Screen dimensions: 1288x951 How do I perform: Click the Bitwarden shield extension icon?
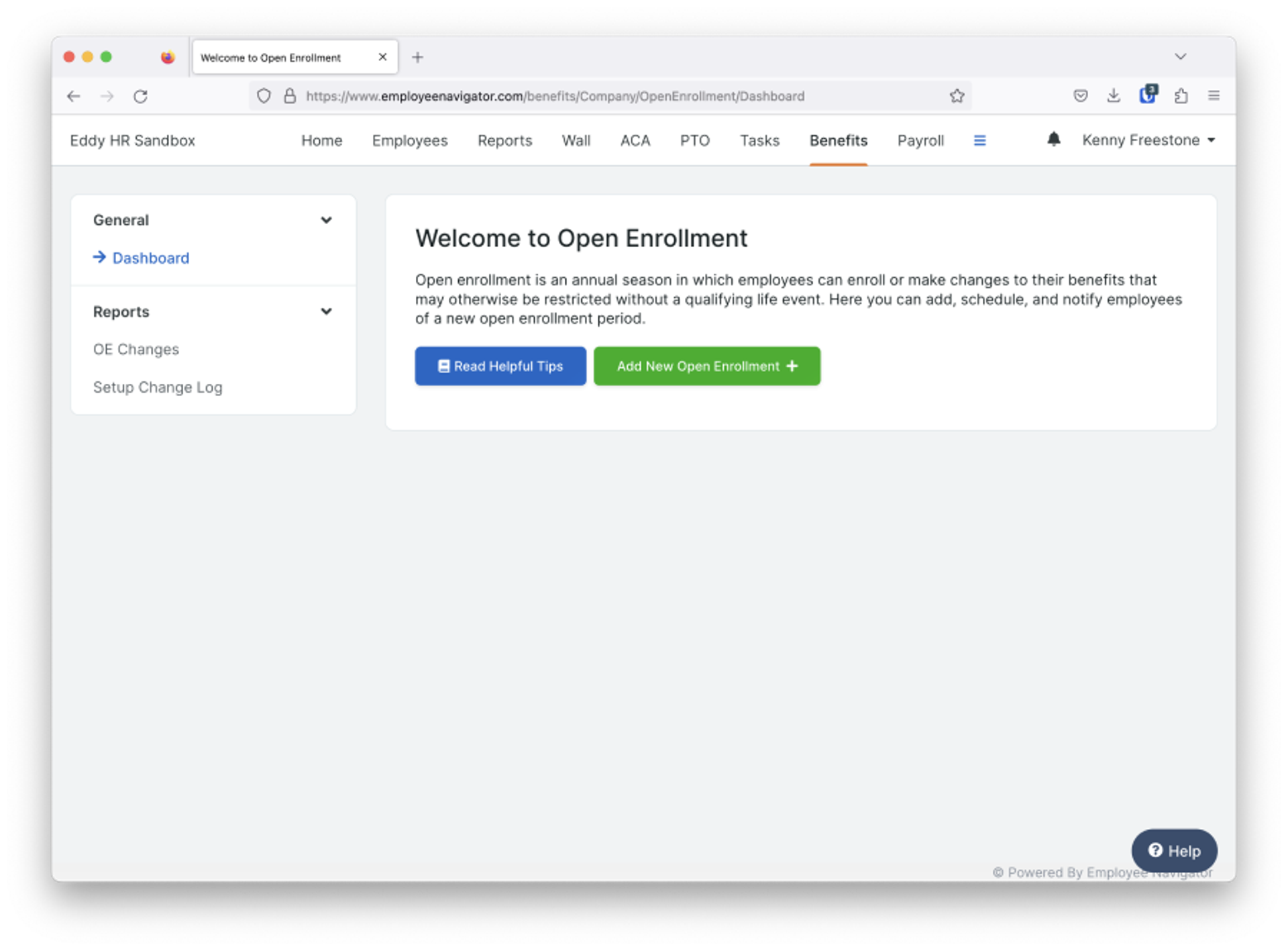1147,95
